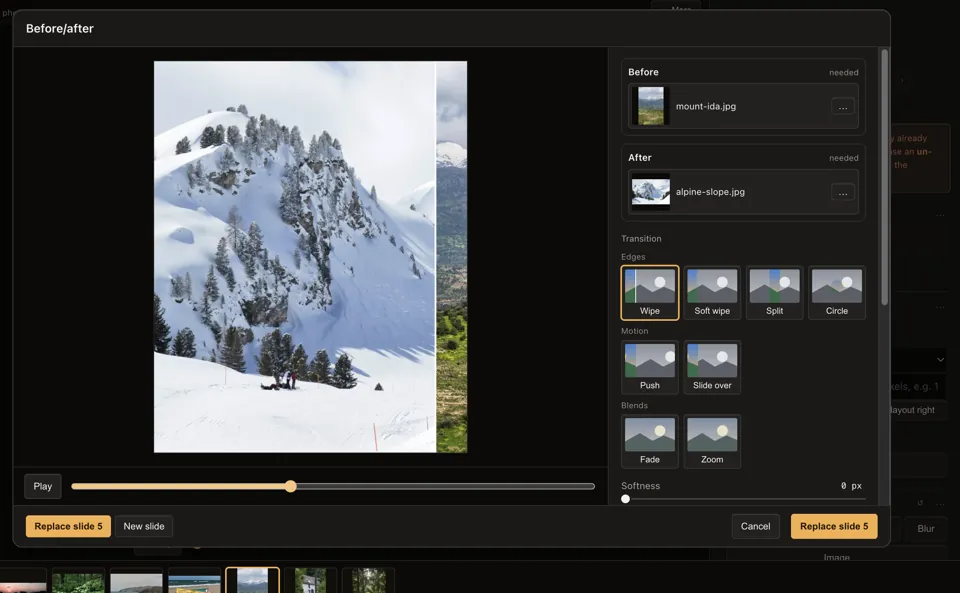Click the left Replace slide 5 button

coord(69,526)
